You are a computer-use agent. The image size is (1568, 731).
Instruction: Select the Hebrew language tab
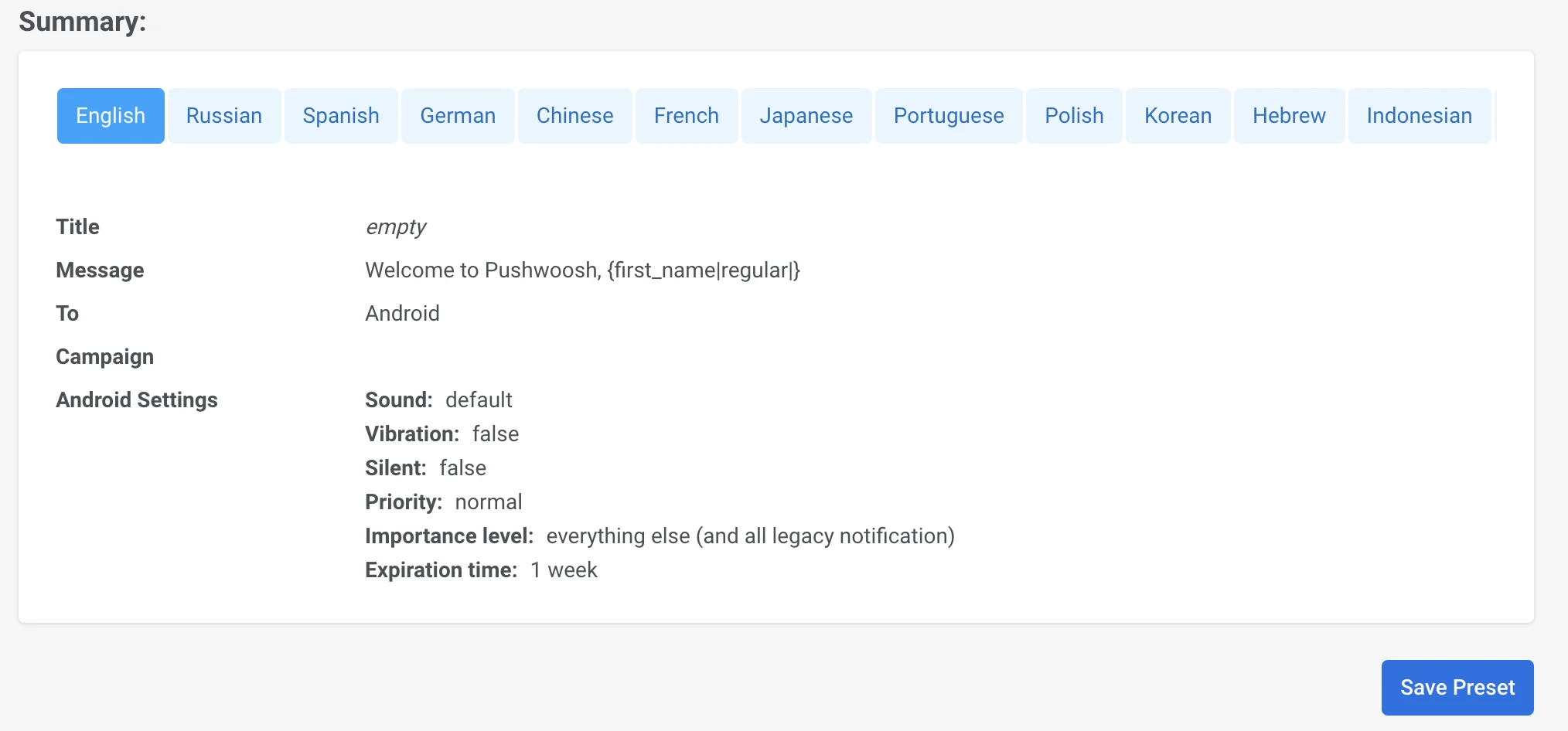click(1289, 116)
